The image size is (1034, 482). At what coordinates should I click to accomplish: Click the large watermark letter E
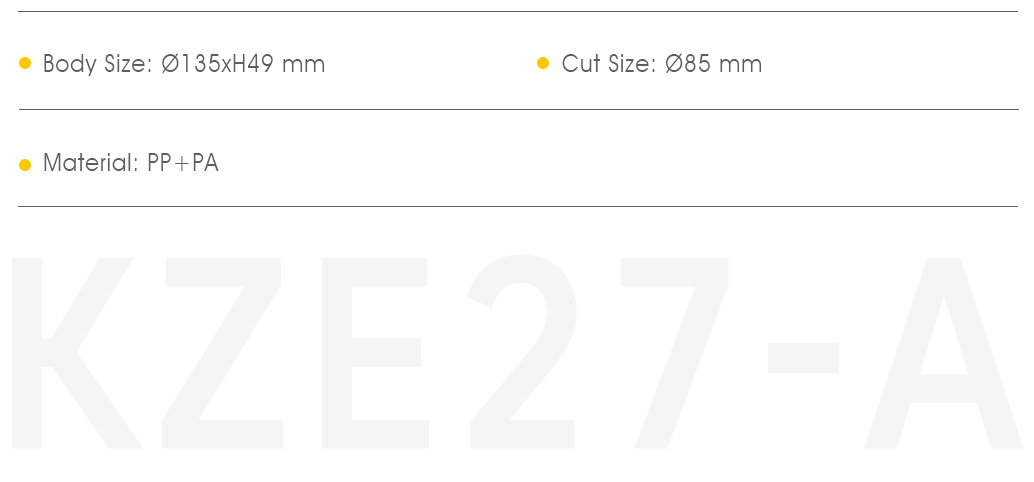click(x=375, y=353)
